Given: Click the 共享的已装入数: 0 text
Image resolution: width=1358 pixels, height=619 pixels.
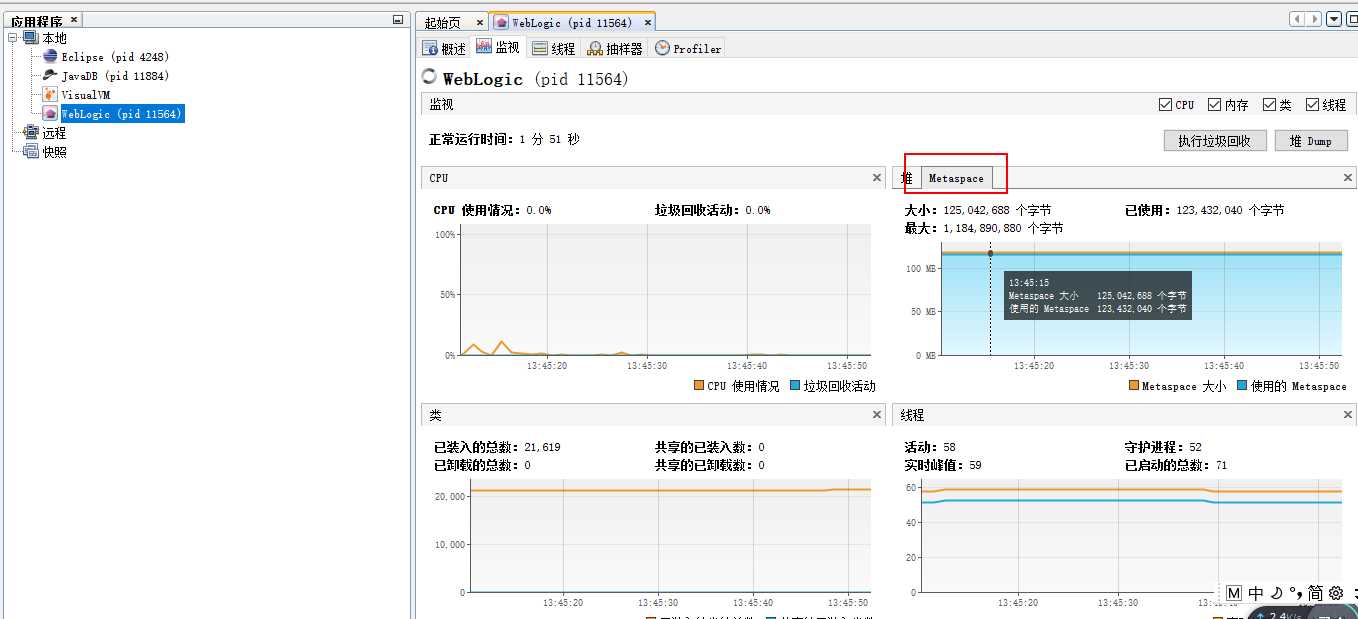Looking at the screenshot, I should 710,447.
